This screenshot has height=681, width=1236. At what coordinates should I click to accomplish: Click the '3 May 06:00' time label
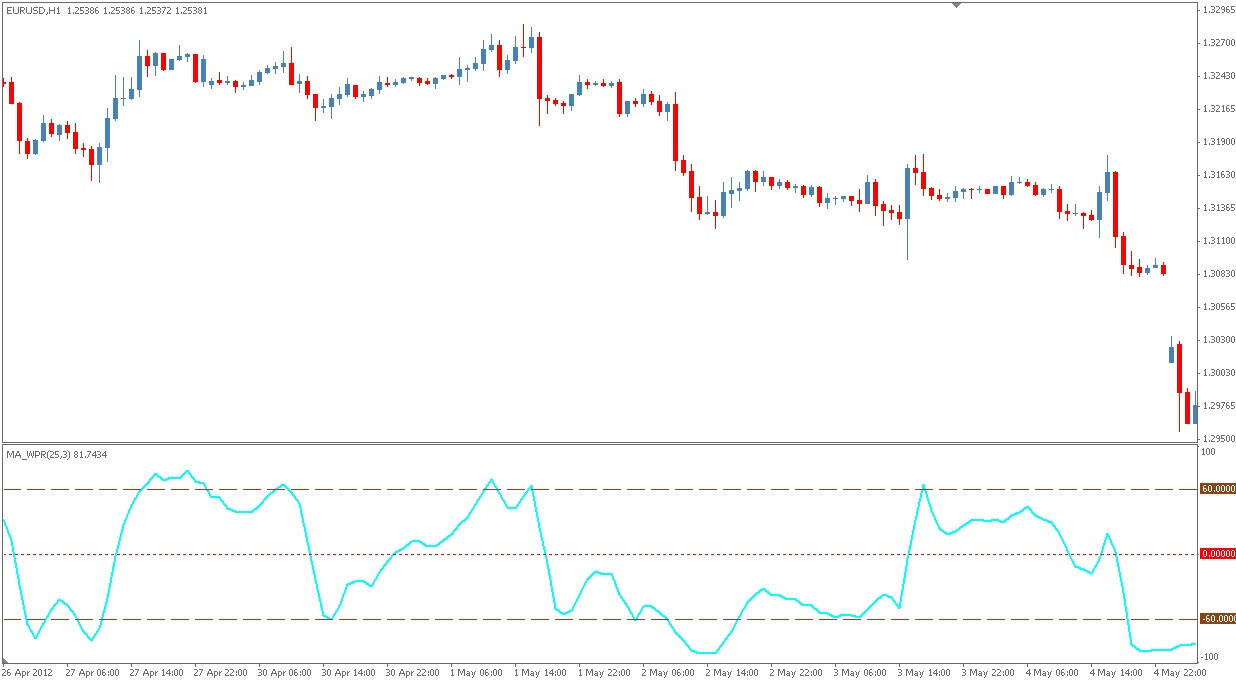point(862,673)
